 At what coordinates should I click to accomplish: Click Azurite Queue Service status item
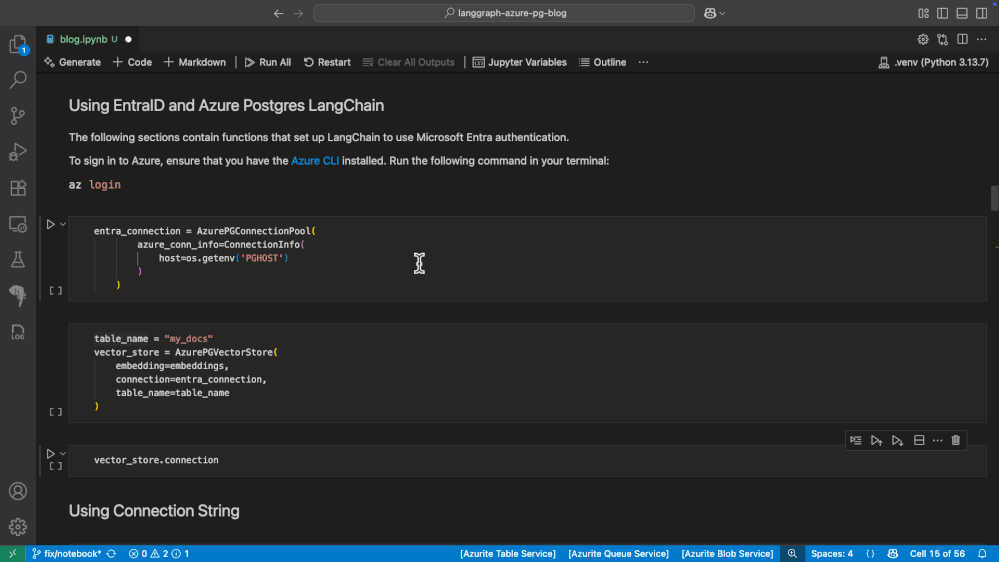point(618,554)
